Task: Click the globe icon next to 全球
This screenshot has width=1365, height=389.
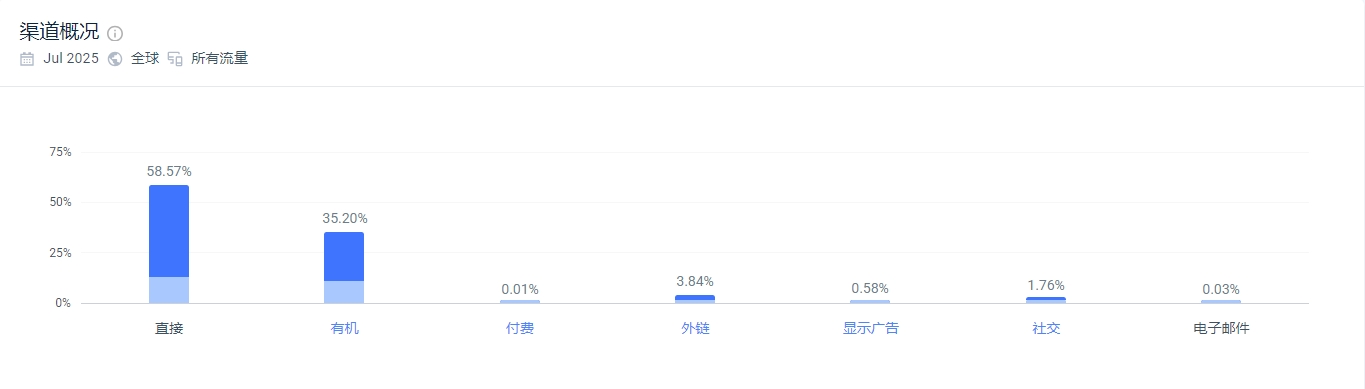Action: pos(115,58)
